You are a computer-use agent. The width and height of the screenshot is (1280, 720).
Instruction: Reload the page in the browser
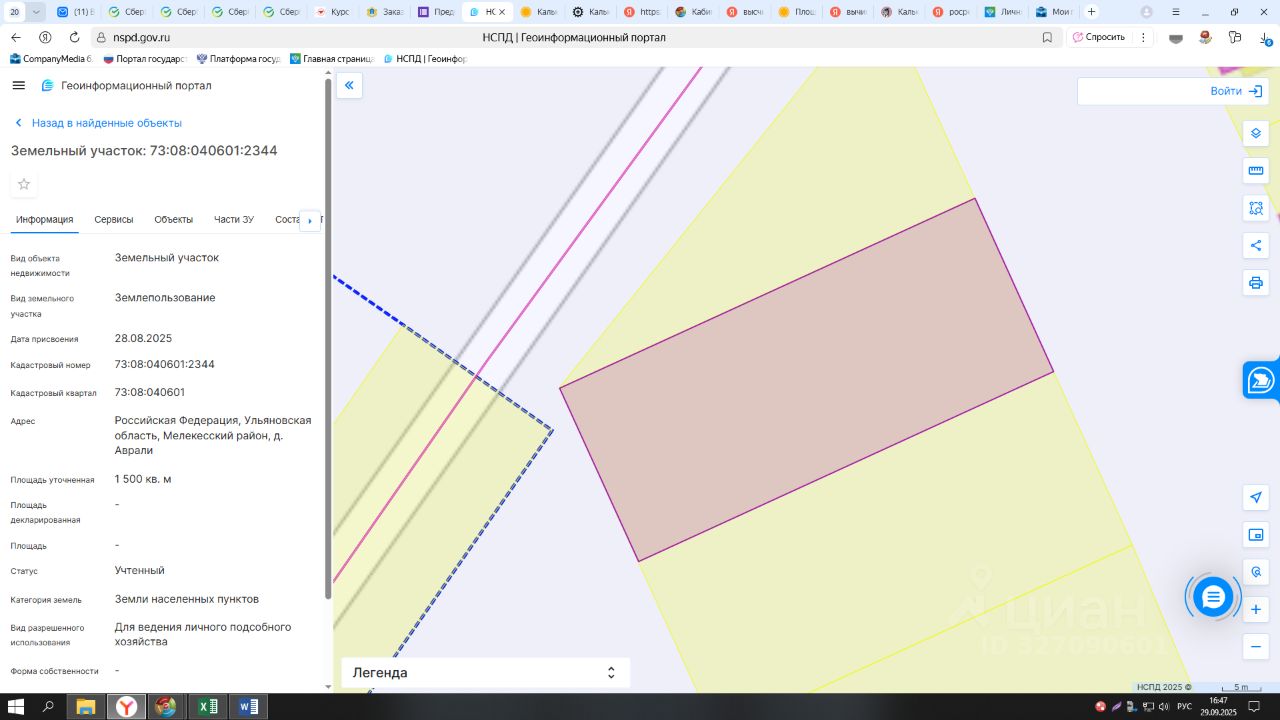[x=74, y=37]
